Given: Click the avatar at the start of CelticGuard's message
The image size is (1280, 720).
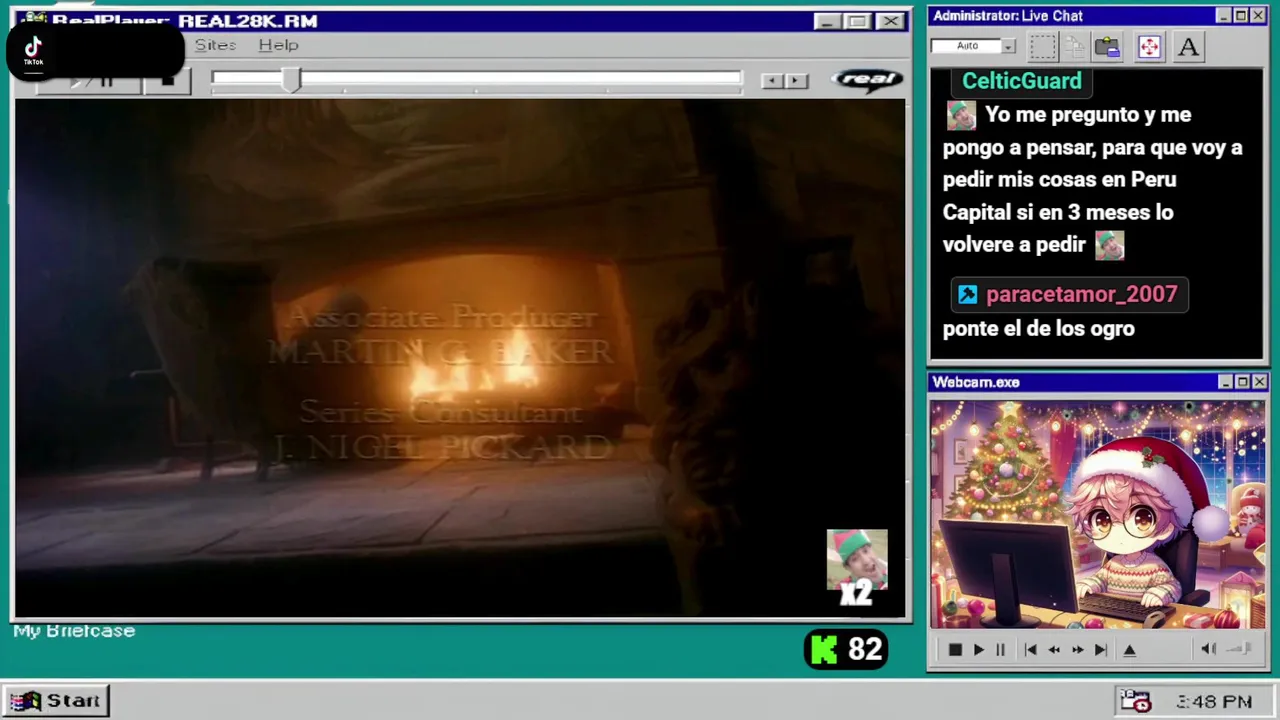Looking at the screenshot, I should click(961, 115).
